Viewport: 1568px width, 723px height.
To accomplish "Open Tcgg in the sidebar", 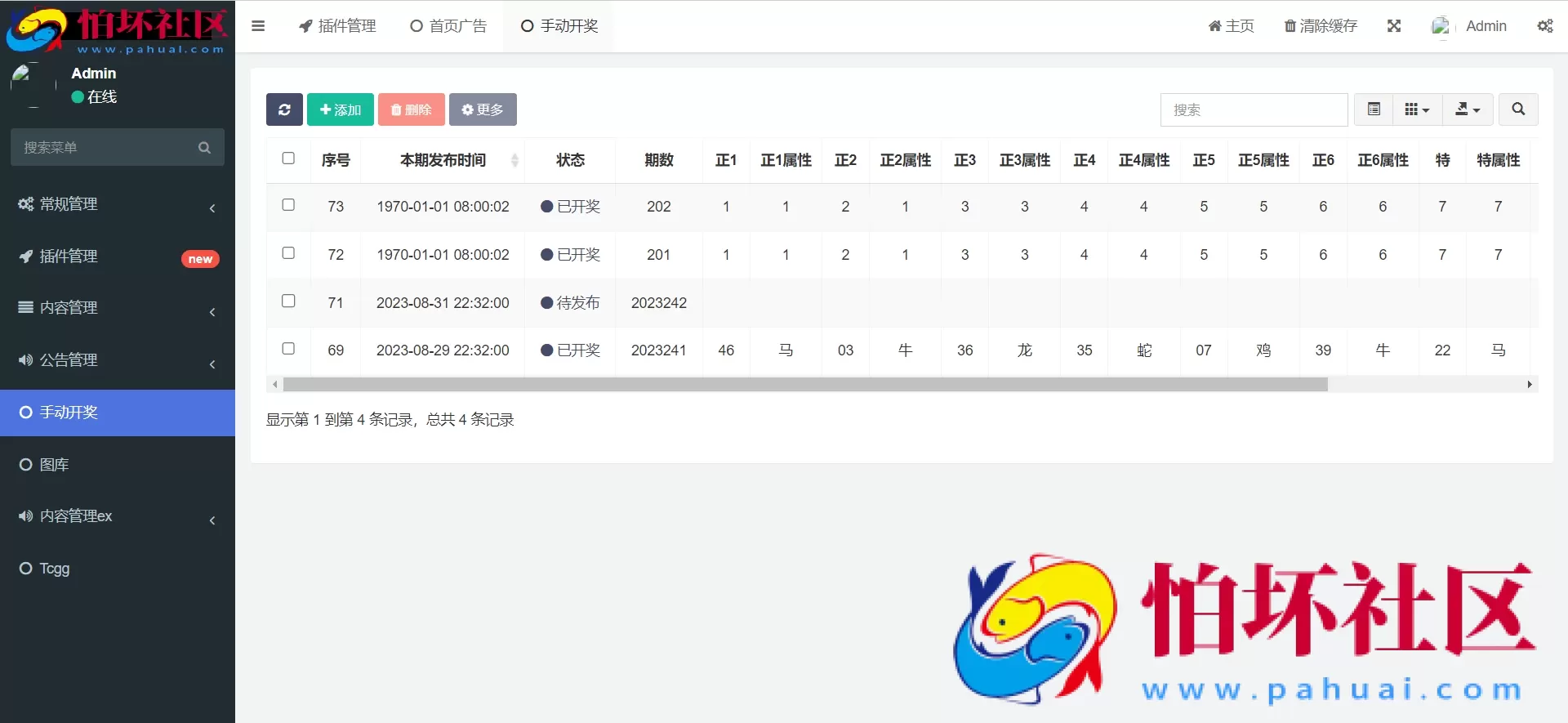I will pyautogui.click(x=118, y=569).
